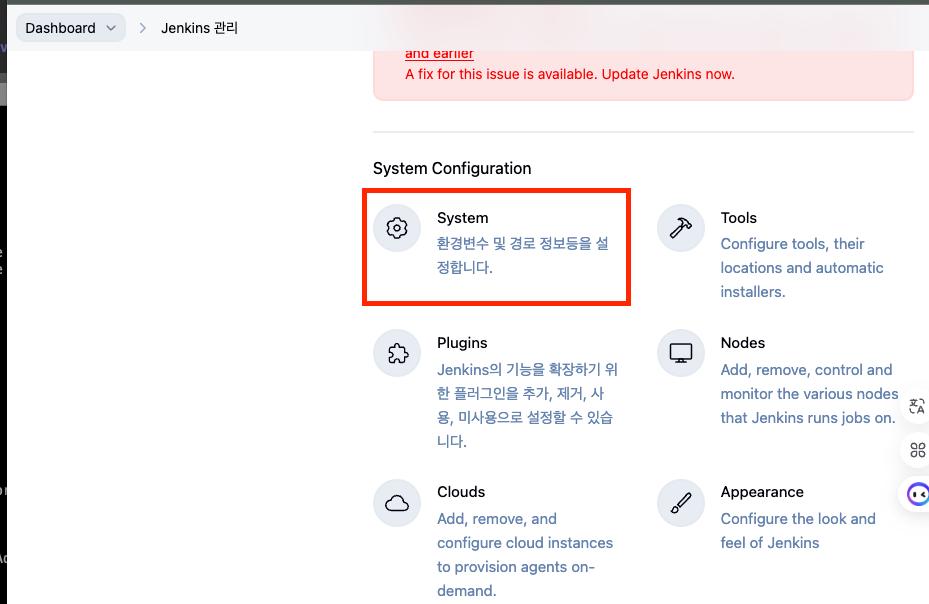This screenshot has height=604, width=929.
Task: Open the Jenkins 관리 breadcrumb
Action: coord(199,28)
